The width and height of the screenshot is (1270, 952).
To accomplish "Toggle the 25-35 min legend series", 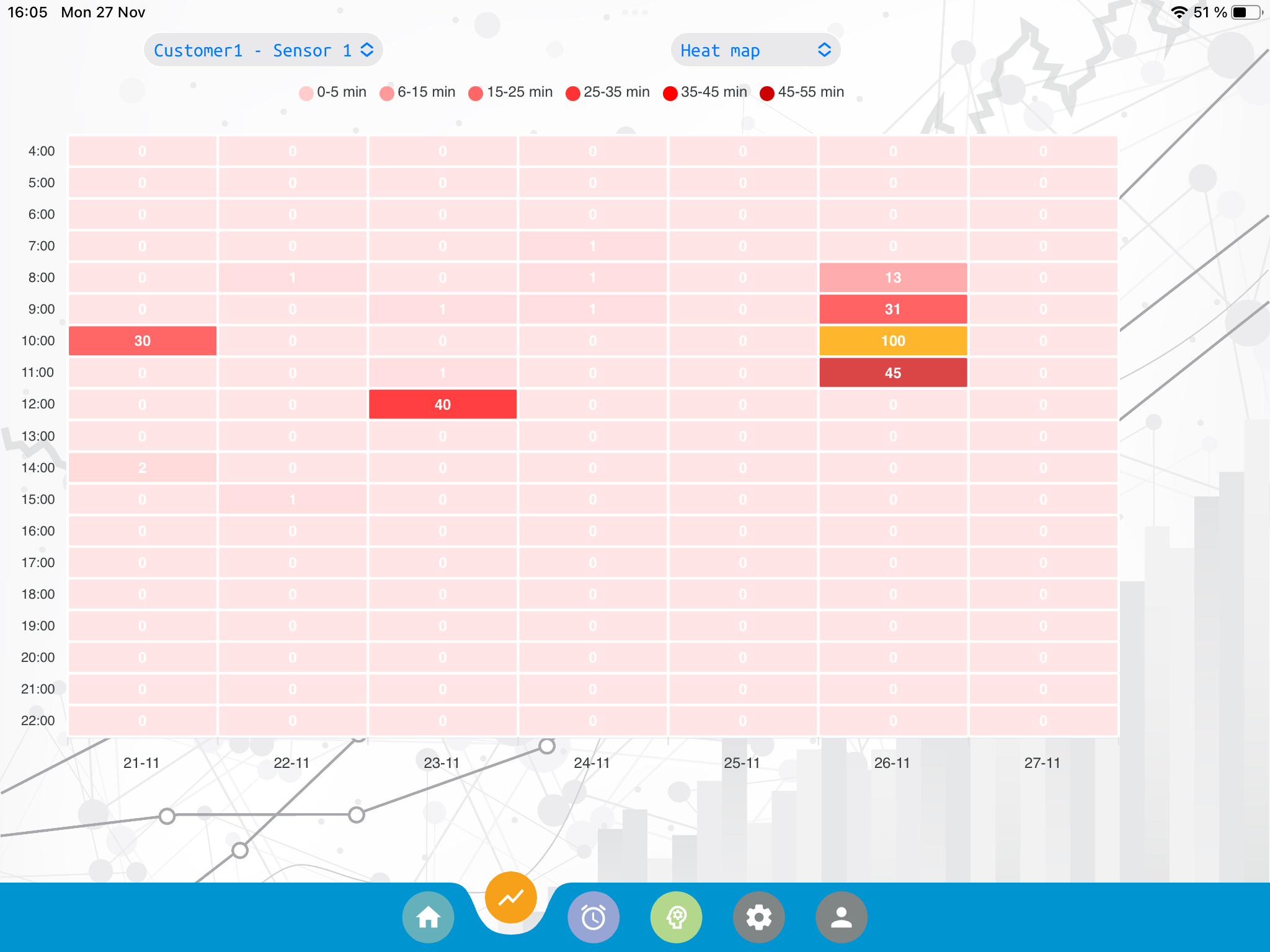I will [606, 92].
